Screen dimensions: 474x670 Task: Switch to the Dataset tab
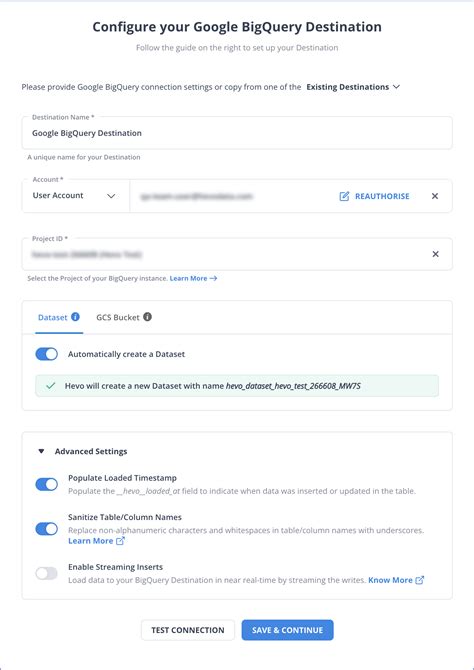click(x=53, y=317)
